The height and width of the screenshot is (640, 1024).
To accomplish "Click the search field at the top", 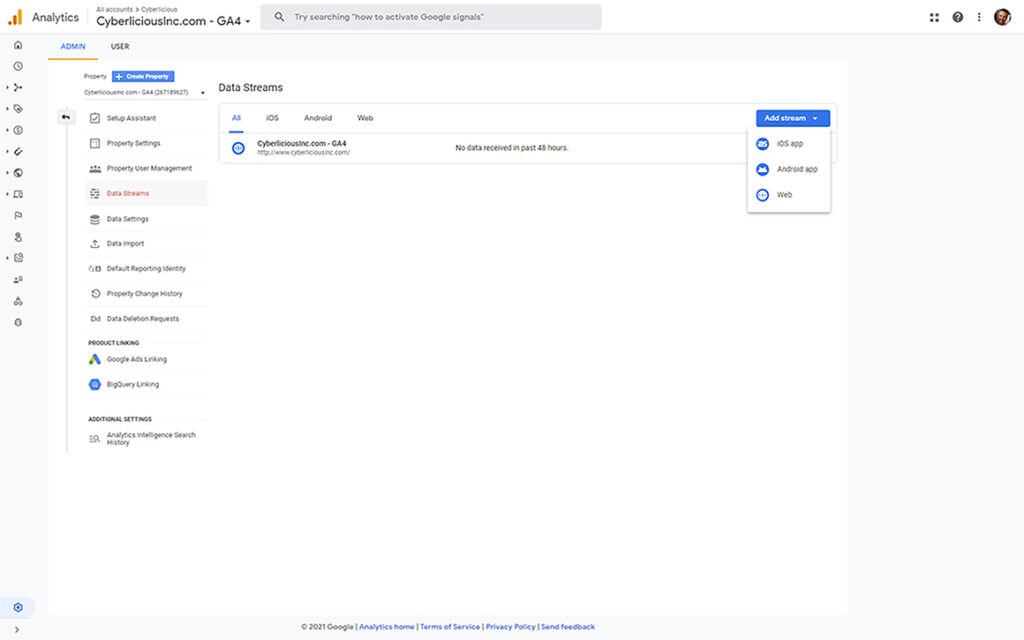I will coord(431,17).
